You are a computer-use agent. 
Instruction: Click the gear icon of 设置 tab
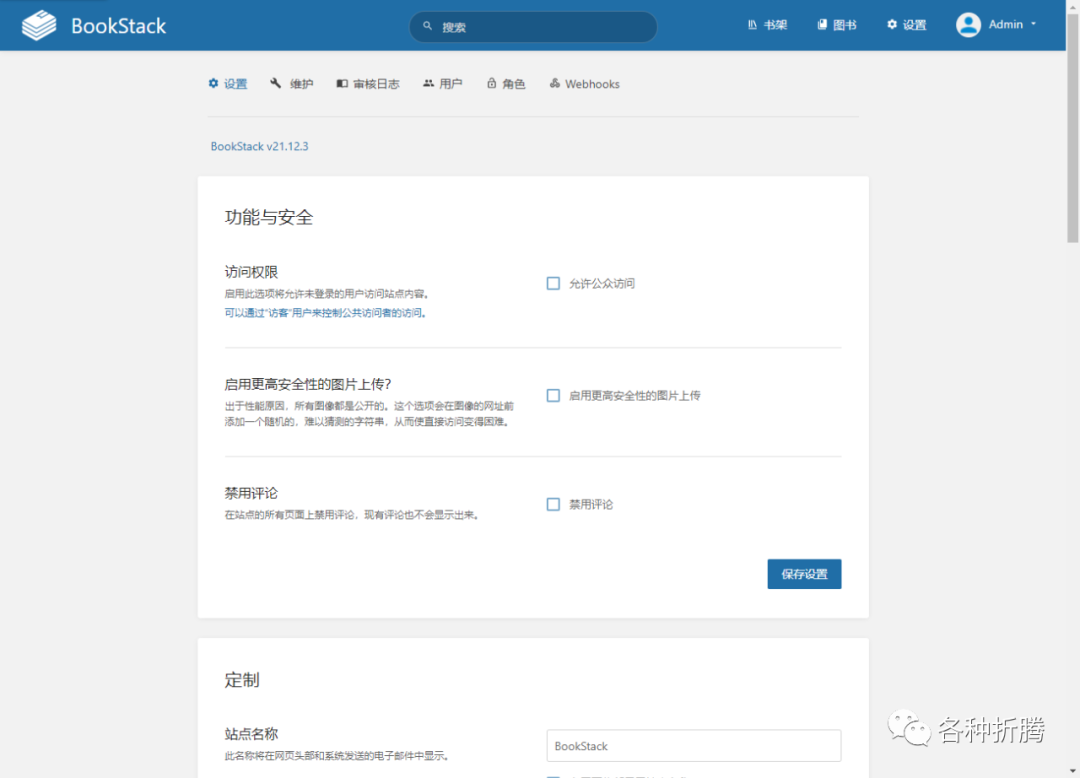pyautogui.click(x=214, y=83)
